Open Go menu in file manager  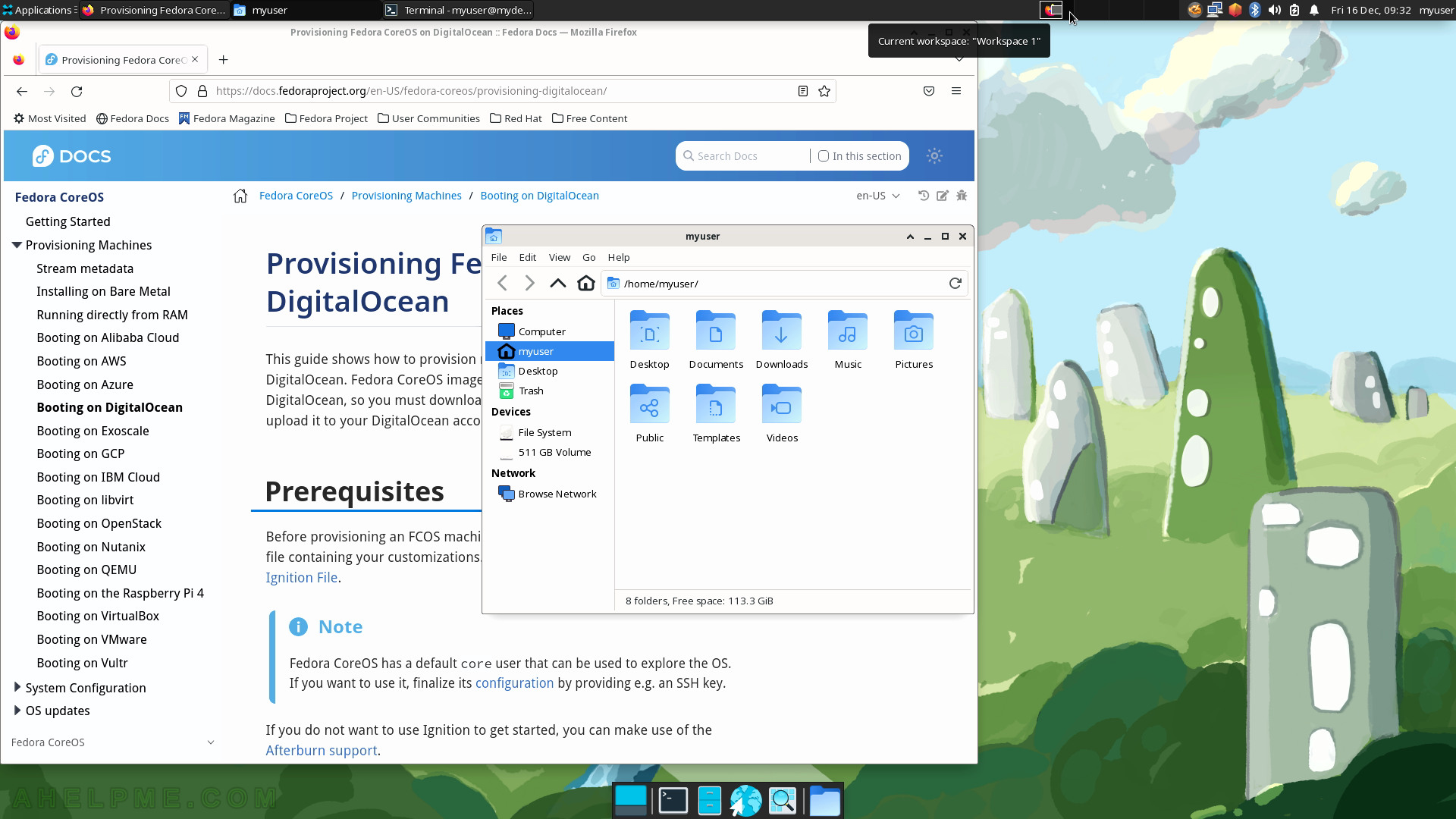[x=589, y=257]
